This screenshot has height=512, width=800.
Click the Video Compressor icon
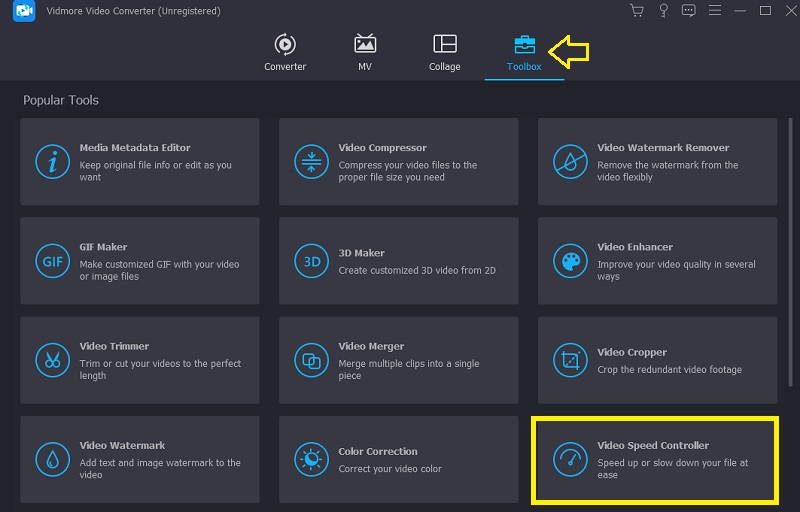(x=310, y=161)
